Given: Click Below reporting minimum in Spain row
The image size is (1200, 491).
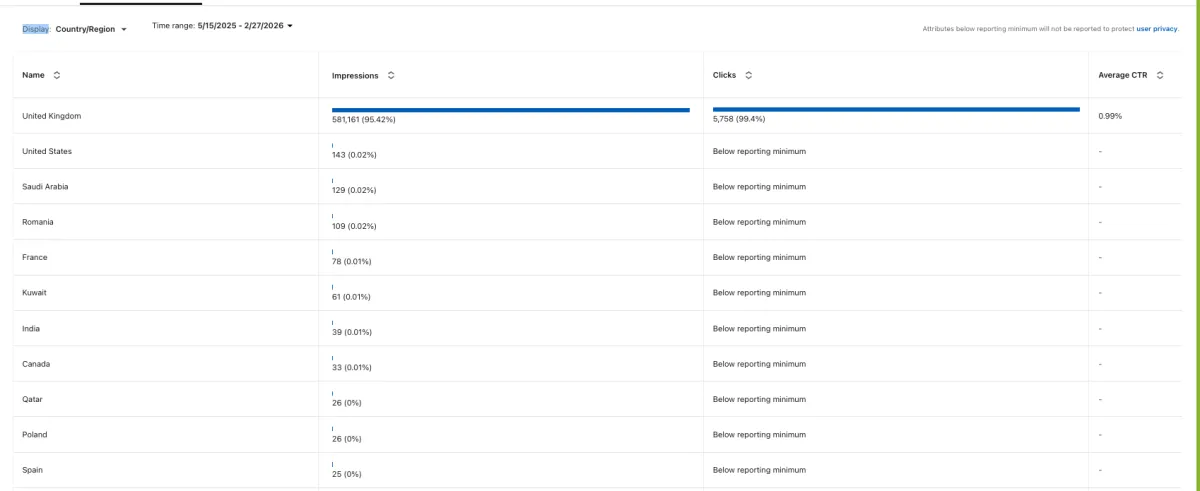Looking at the screenshot, I should [759, 470].
